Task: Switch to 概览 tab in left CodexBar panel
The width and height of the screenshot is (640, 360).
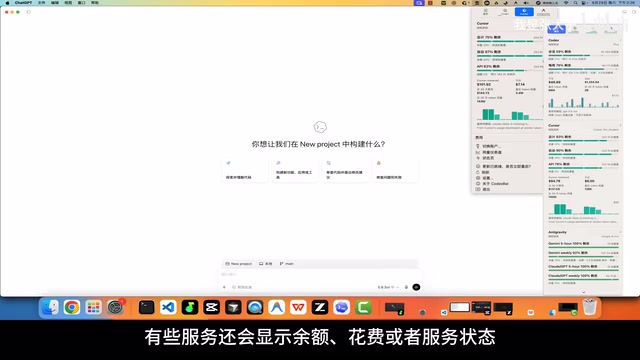Action: (486, 12)
